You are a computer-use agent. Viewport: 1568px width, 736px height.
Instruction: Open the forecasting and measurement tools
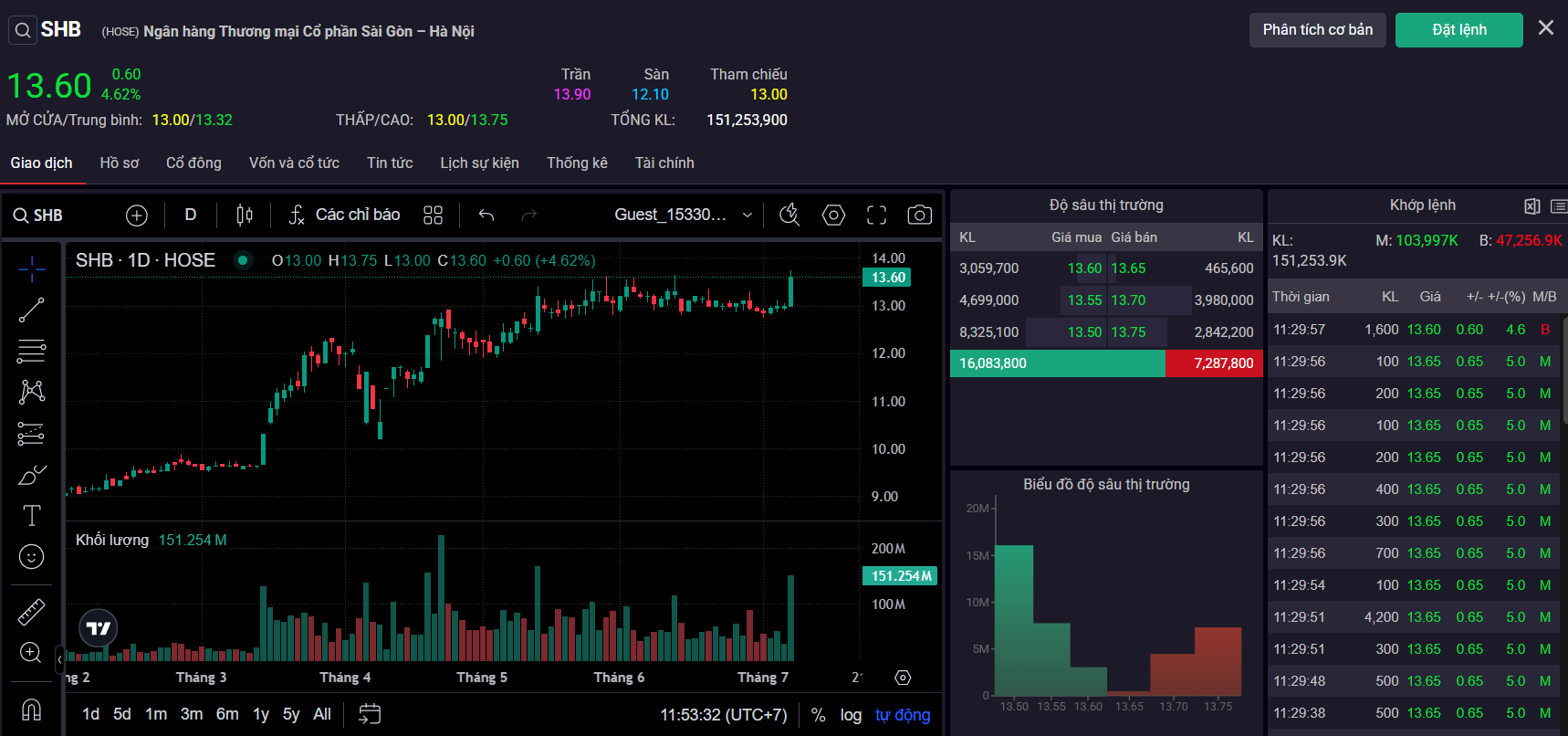coord(32,434)
